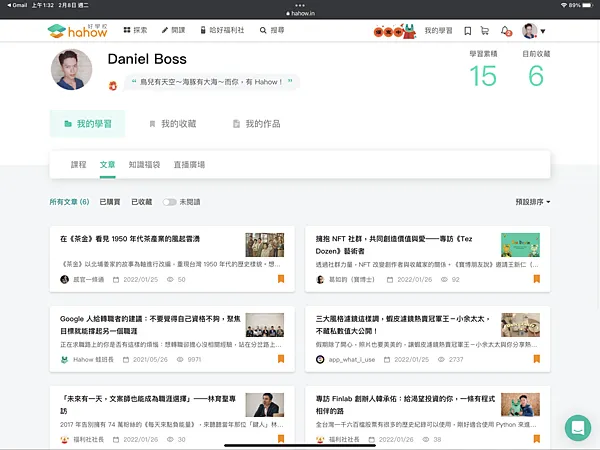Image resolution: width=600 pixels, height=450 pixels.
Task: Remove bookmark on the 茶金 article
Action: click(x=281, y=279)
